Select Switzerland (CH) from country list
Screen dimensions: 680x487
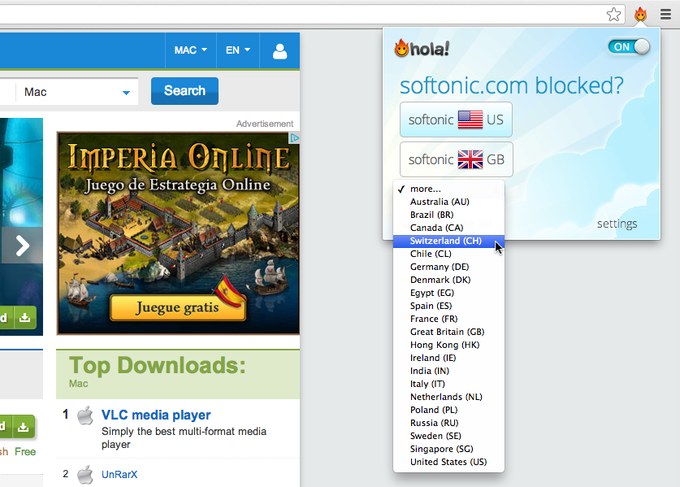pyautogui.click(x=448, y=241)
